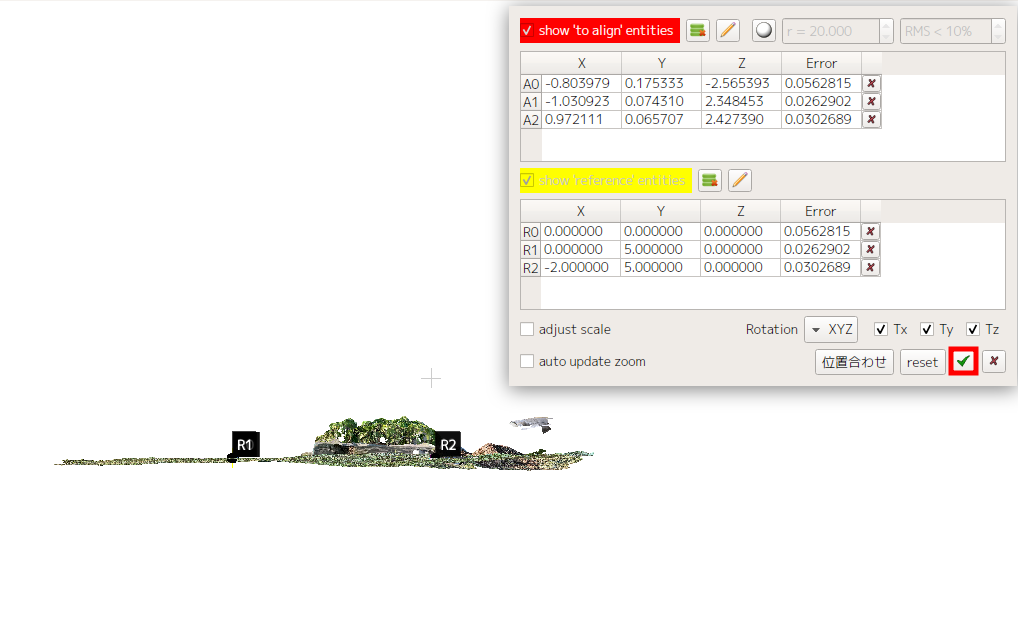Click the down stepper on the RMS < 10% field
Viewport: 1018px width, 644px height.
(997, 36)
